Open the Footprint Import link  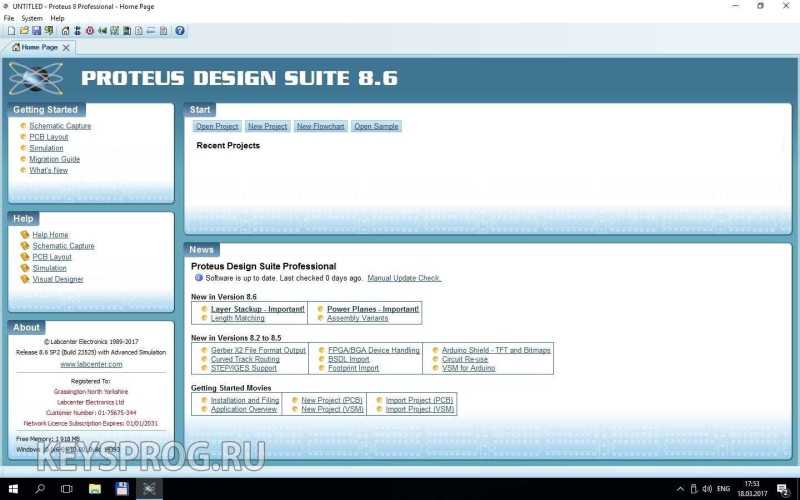[x=354, y=368]
